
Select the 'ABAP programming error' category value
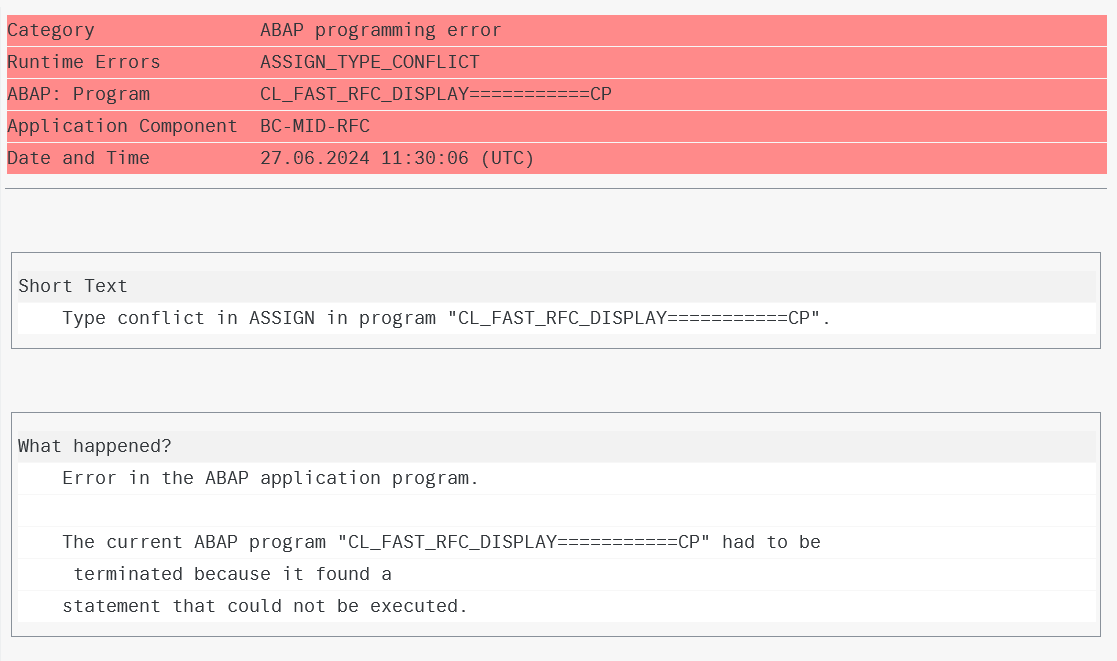click(x=380, y=30)
